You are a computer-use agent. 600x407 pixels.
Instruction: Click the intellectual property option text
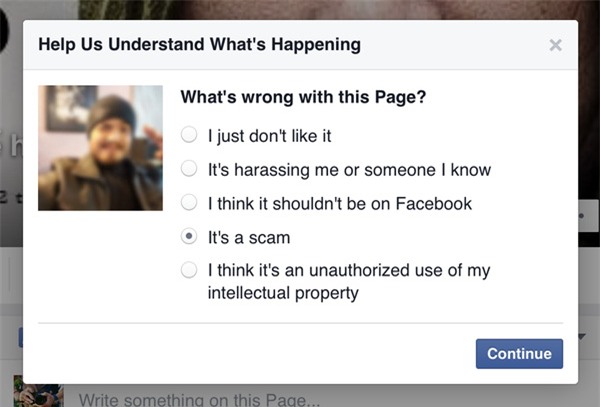point(348,282)
